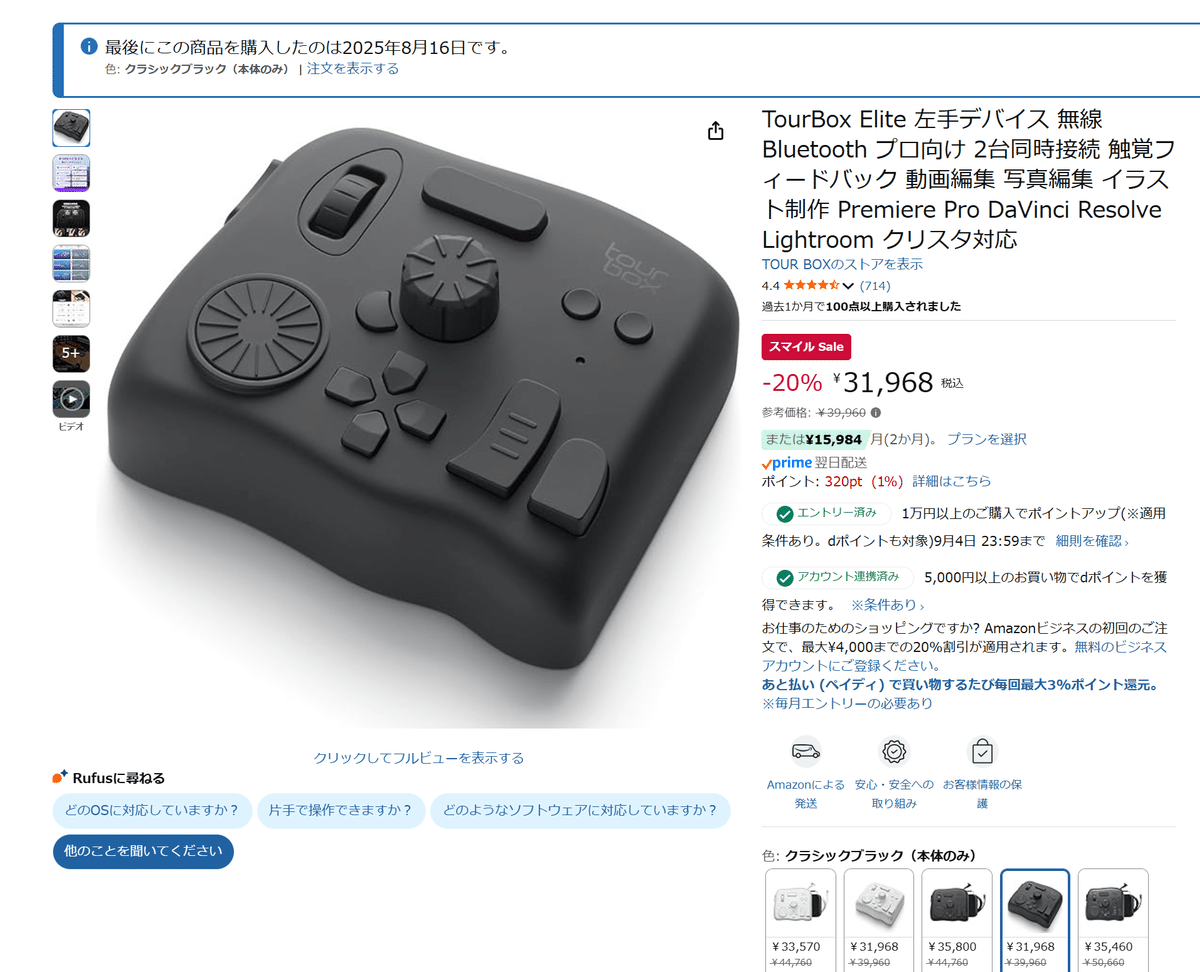The height and width of the screenshot is (972, 1200).
Task: Open 注文を表示する link
Action: click(353, 69)
